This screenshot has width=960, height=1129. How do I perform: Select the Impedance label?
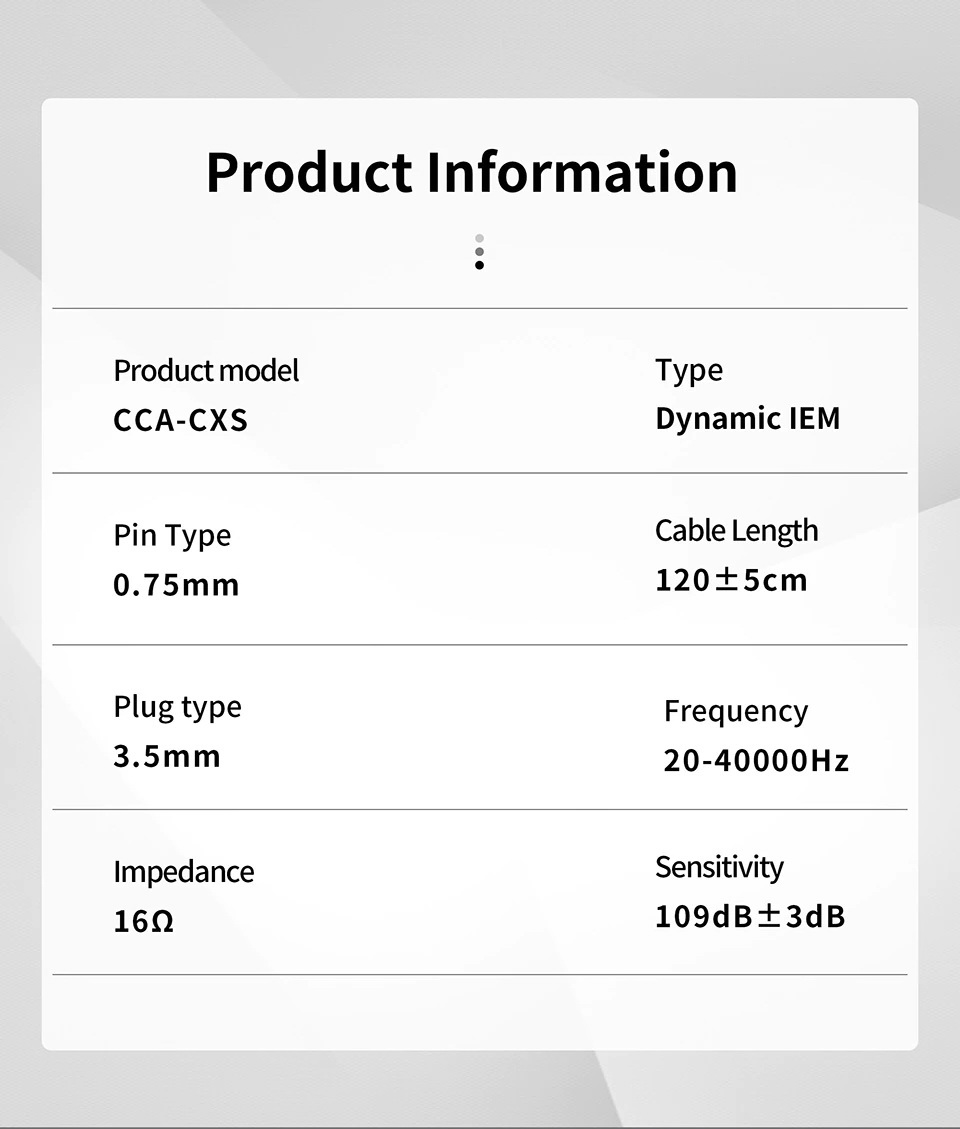coord(183,872)
